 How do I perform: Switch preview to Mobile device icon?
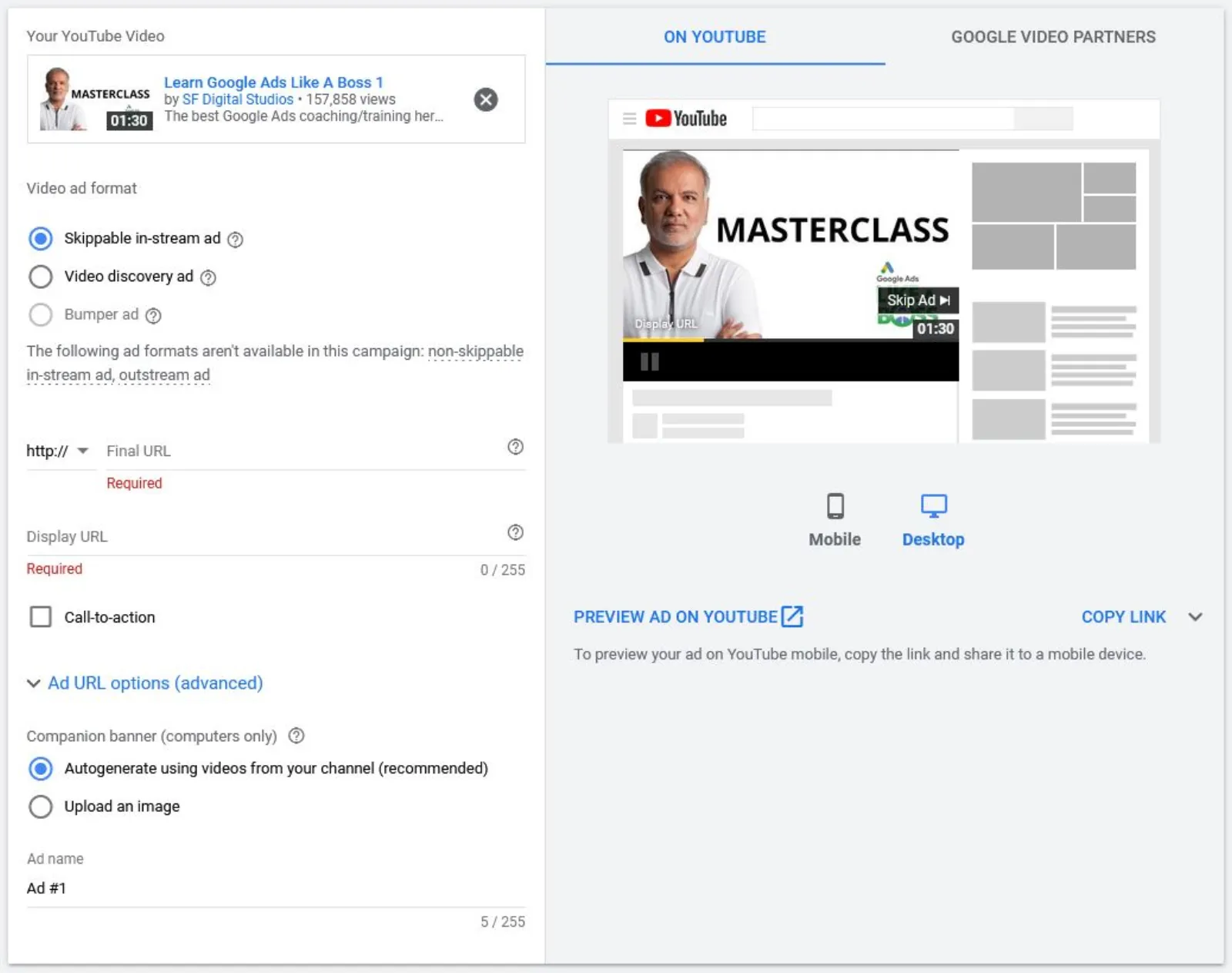click(x=835, y=506)
